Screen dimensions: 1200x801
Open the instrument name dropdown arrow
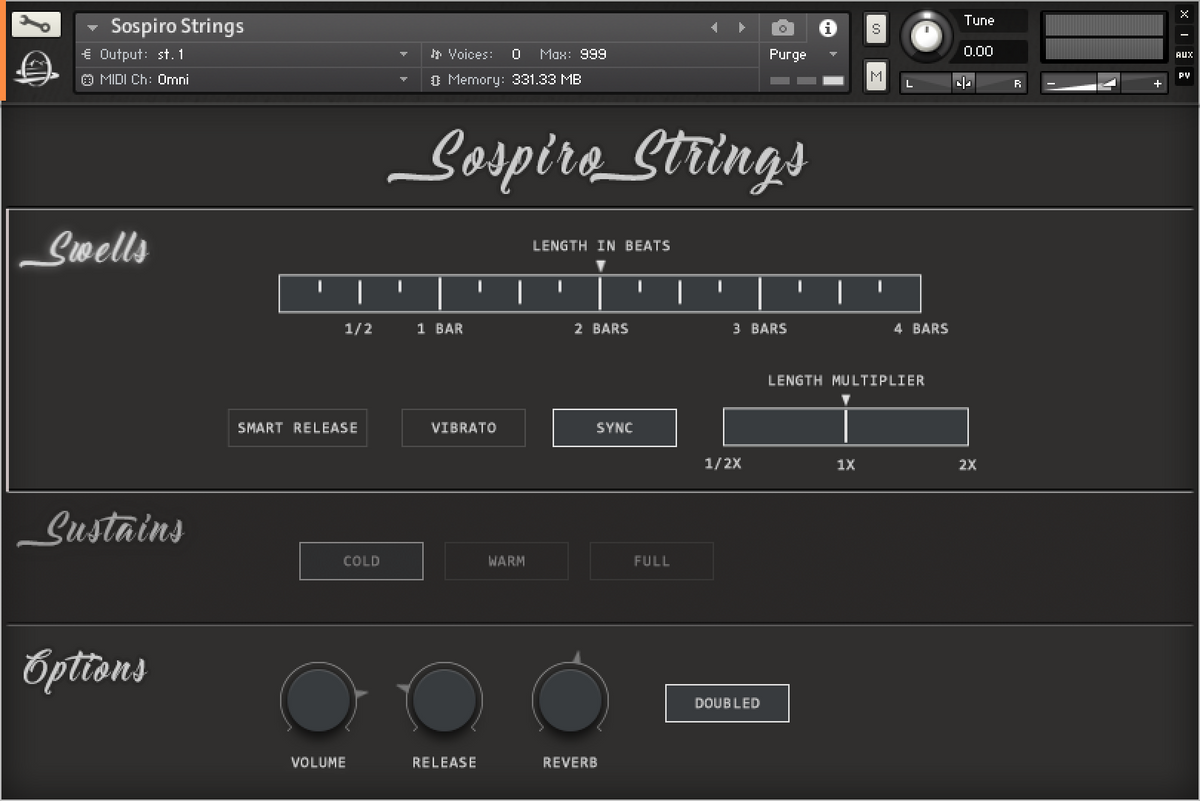[x=93, y=28]
